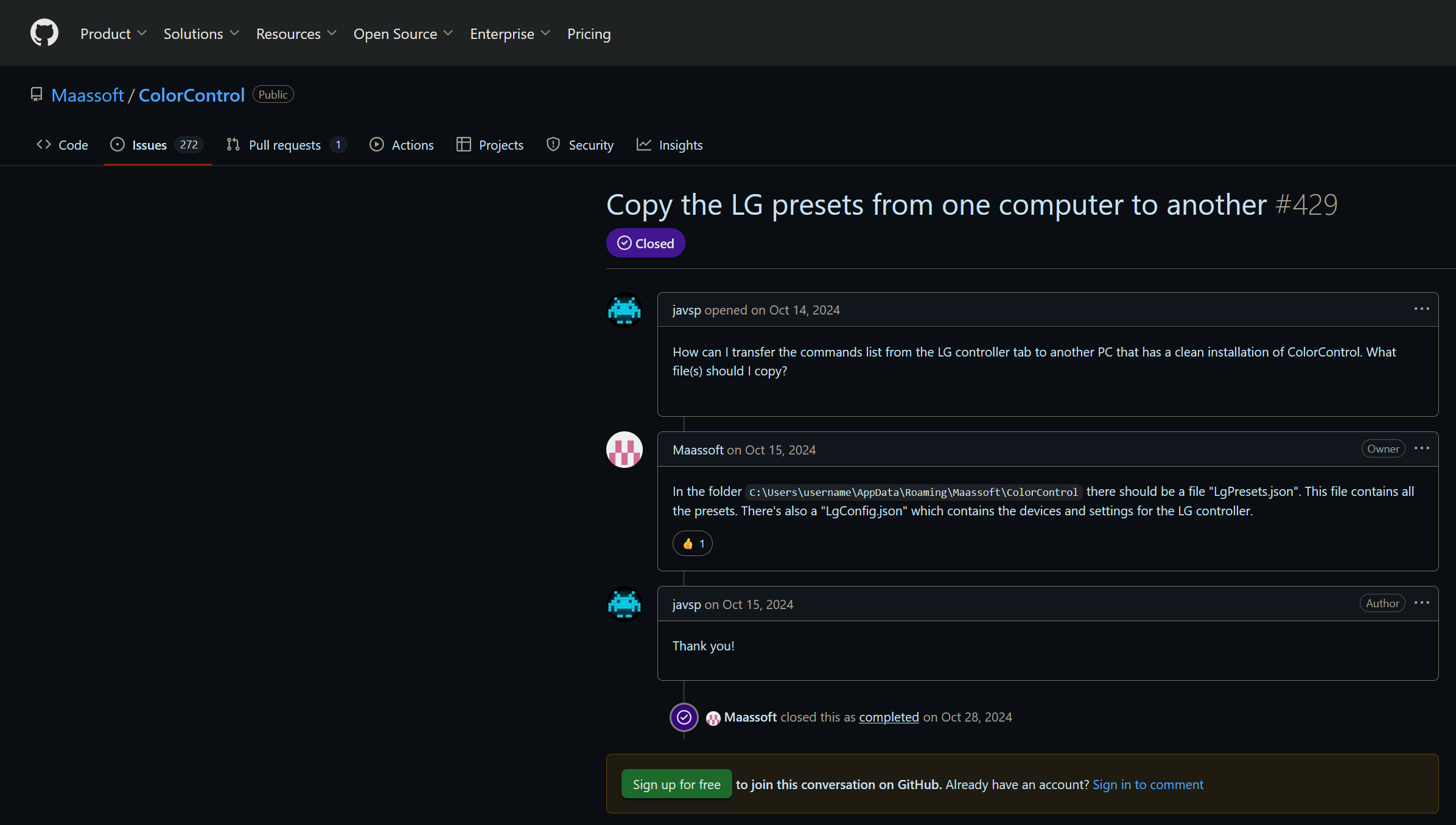The width and height of the screenshot is (1456, 825).
Task: Click the Sign in to comment link
Action: click(x=1147, y=784)
